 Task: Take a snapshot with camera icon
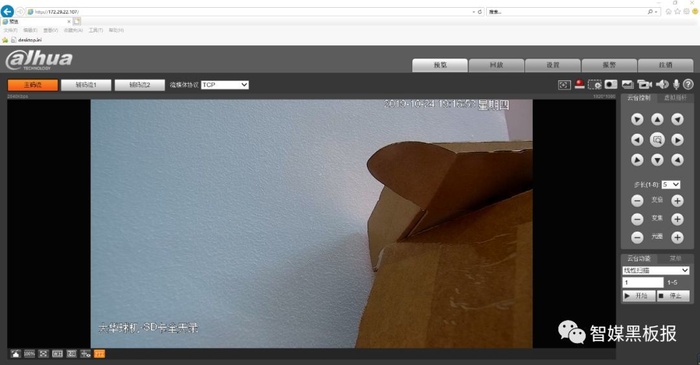coord(611,85)
